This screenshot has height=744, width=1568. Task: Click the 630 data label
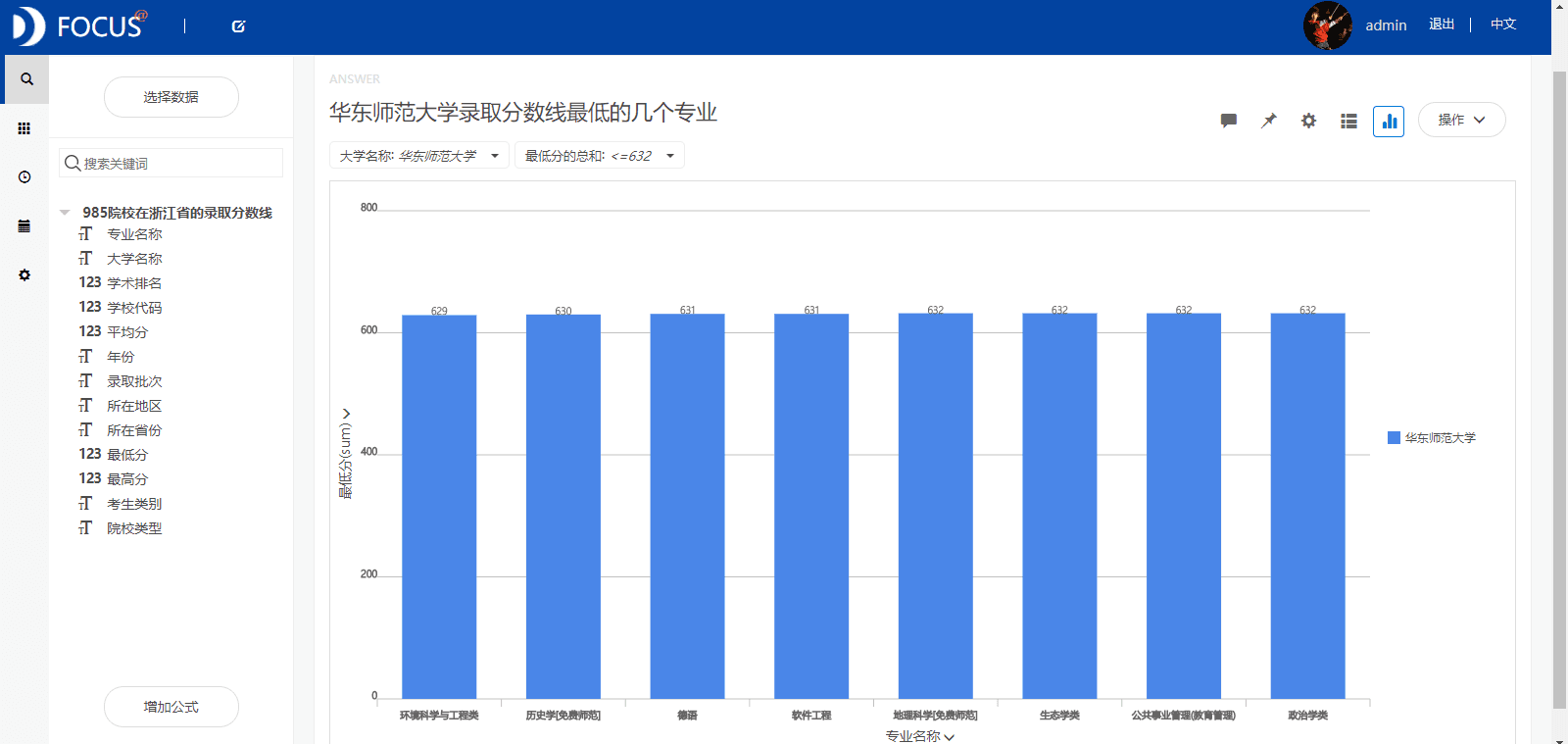pos(563,311)
